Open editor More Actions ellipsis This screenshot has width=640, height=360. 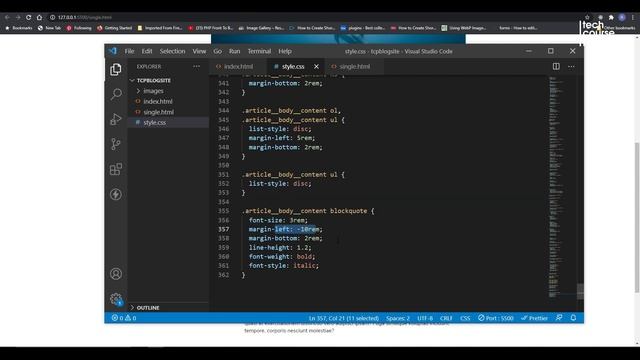click(571, 66)
